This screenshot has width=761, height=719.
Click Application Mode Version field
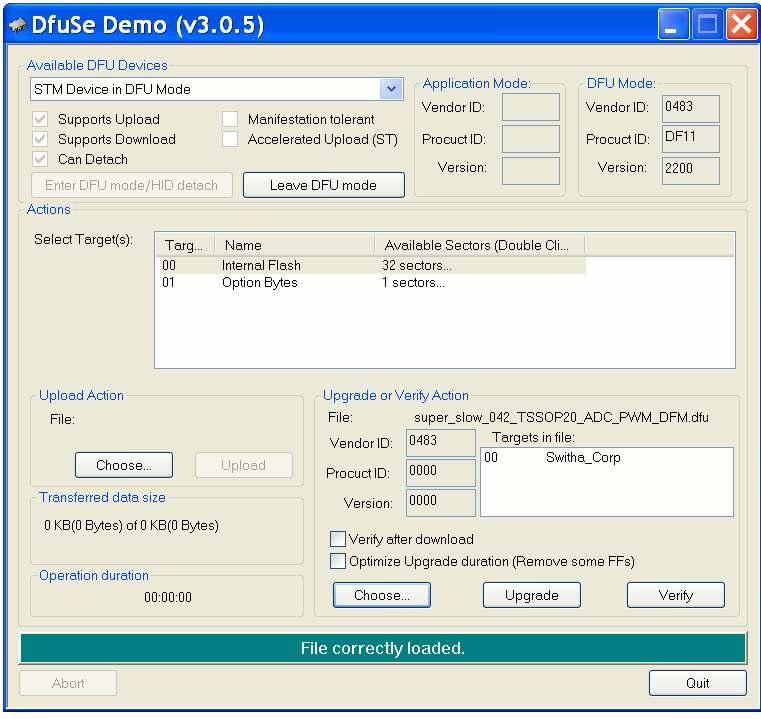click(530, 171)
